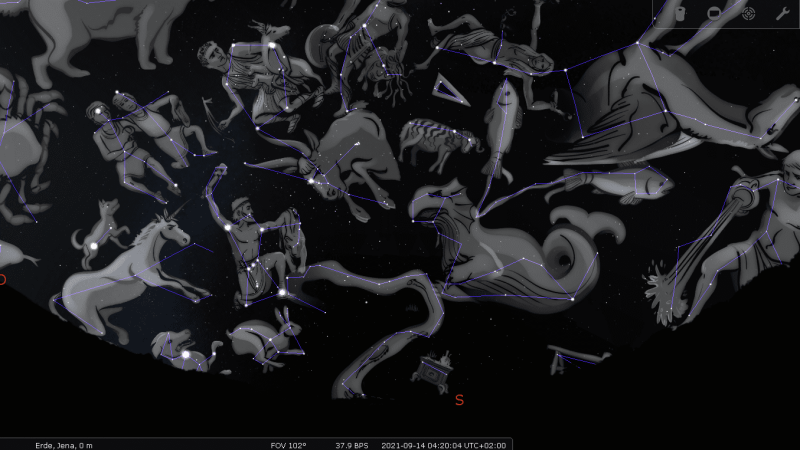The height and width of the screenshot is (450, 800).
Task: Select star Aldebaran in the Bull's head
Action: (x=311, y=181)
